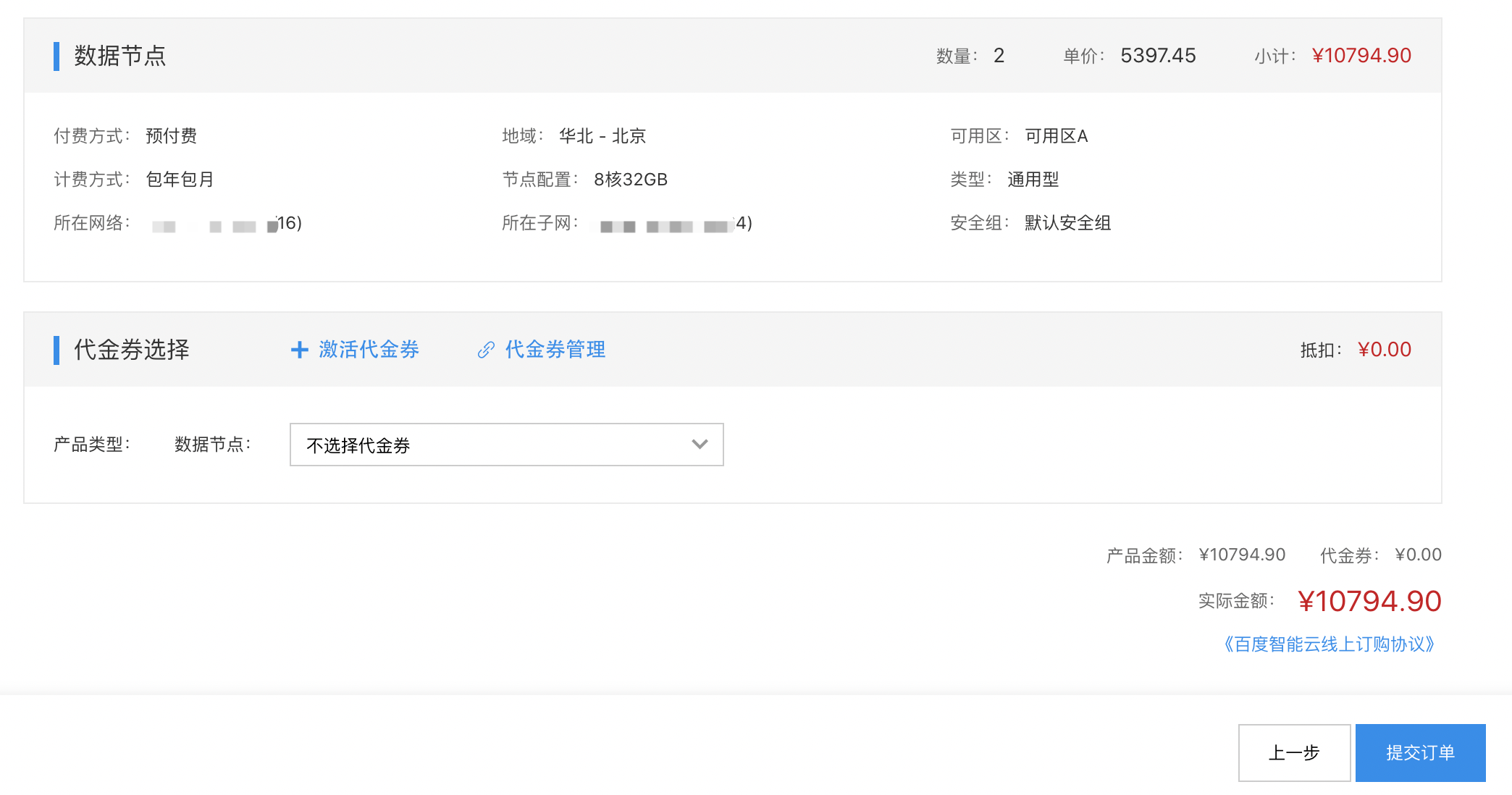The image size is (1512, 795).
Task: Click the subtotal ¥10794.90 in 数据节点 header
Action: pyautogui.click(x=1361, y=56)
